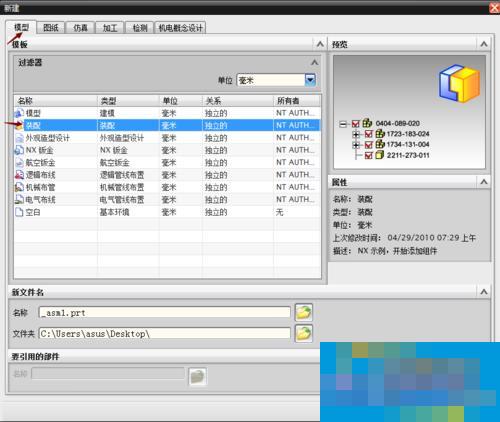Select the 建模 type cell
The image size is (500, 422).
click(107, 113)
